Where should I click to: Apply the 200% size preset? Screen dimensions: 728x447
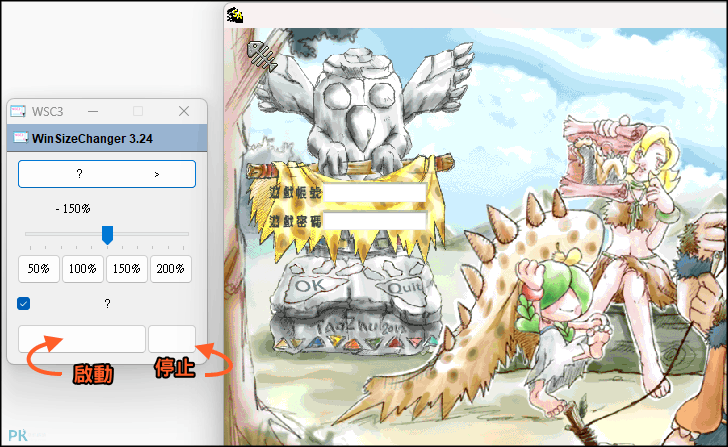pyautogui.click(x=171, y=269)
